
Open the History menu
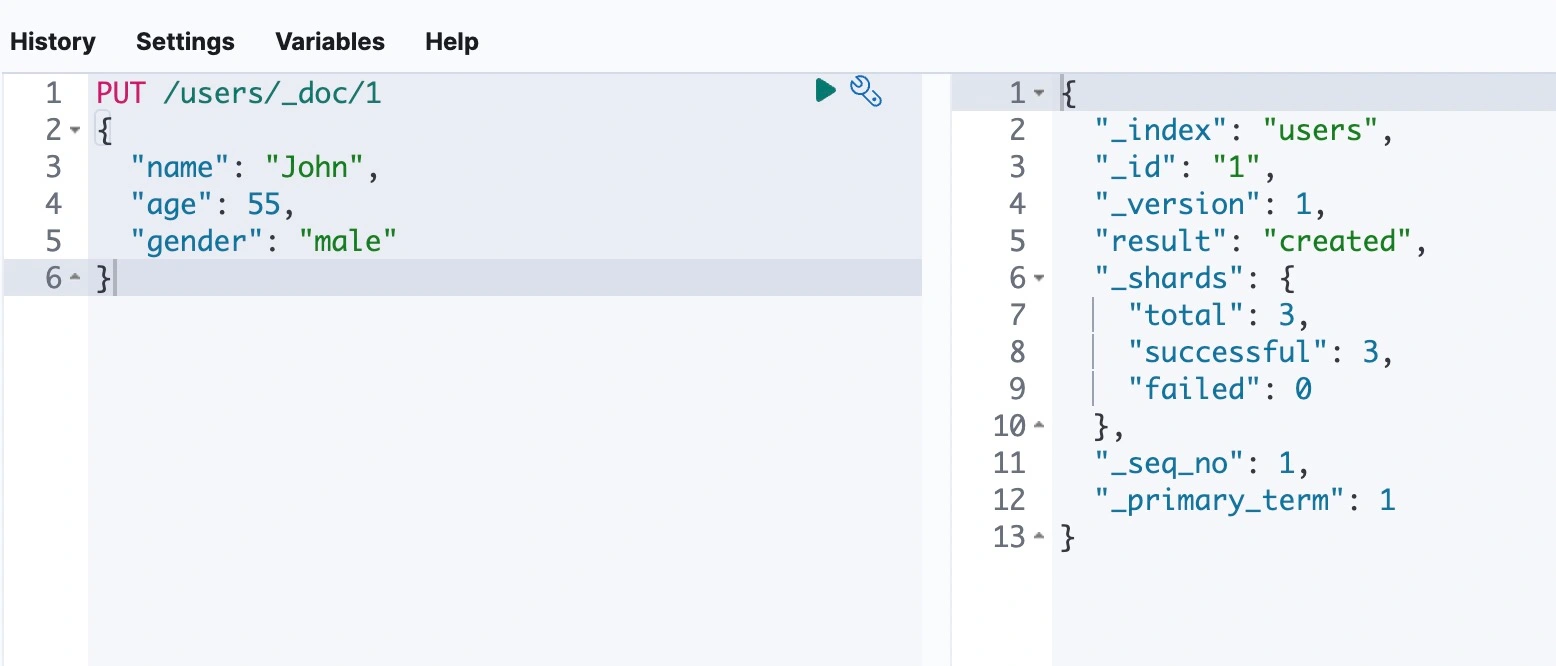coord(53,42)
